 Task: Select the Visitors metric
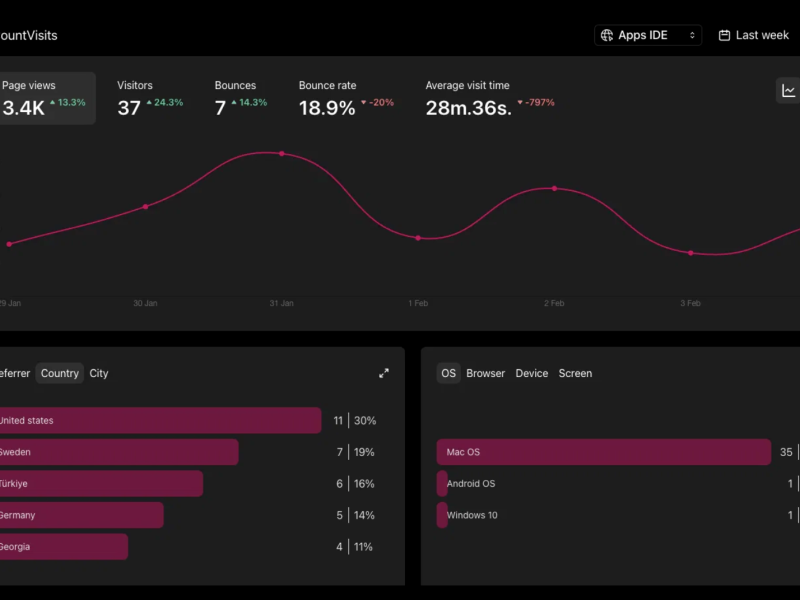pos(150,98)
